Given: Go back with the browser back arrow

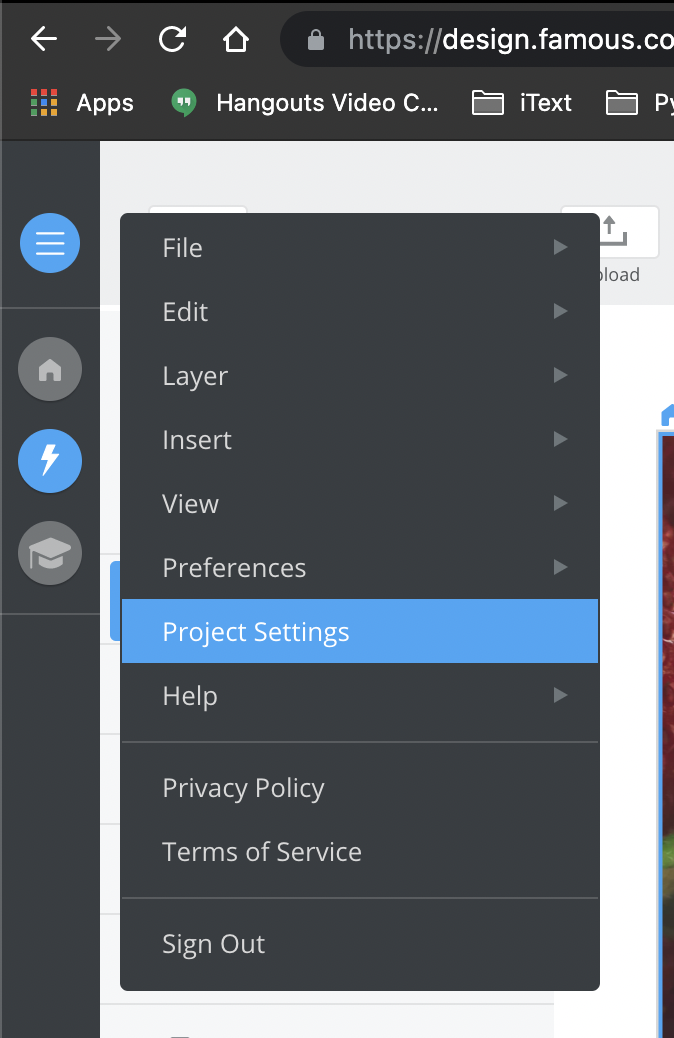Looking at the screenshot, I should pos(44,40).
